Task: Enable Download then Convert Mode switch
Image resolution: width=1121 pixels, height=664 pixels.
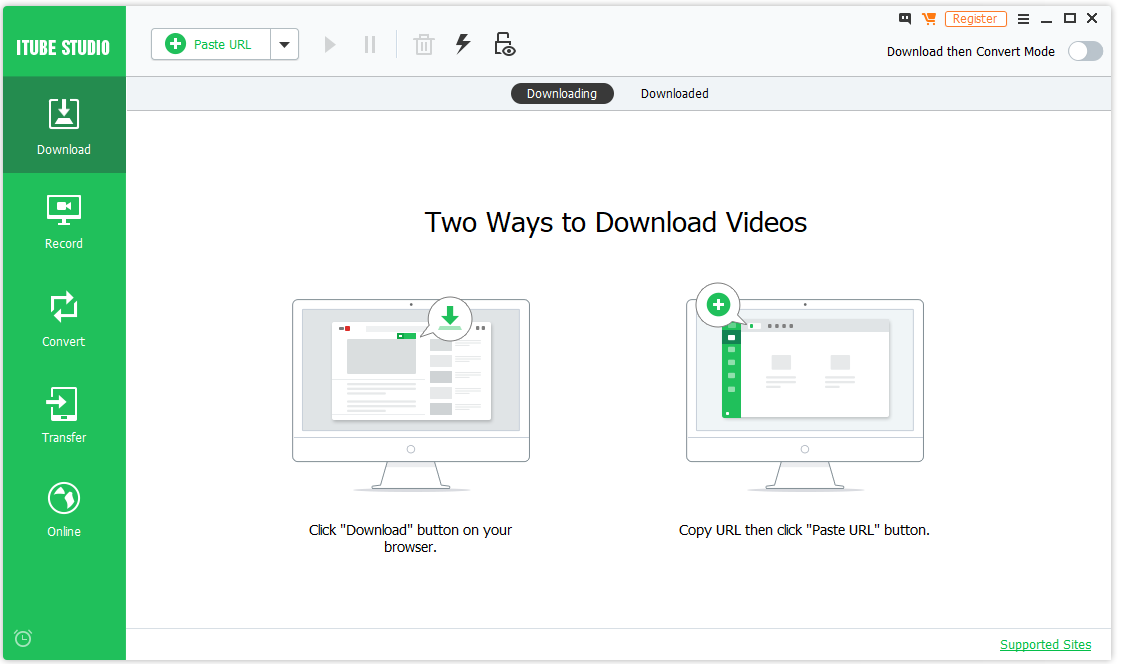Action: coord(1085,51)
